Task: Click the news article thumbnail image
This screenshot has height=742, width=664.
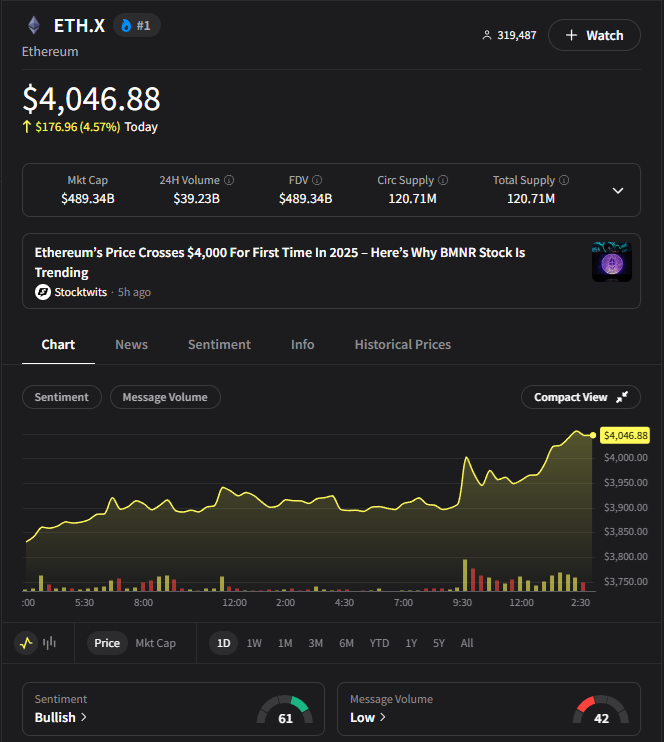Action: tap(612, 262)
